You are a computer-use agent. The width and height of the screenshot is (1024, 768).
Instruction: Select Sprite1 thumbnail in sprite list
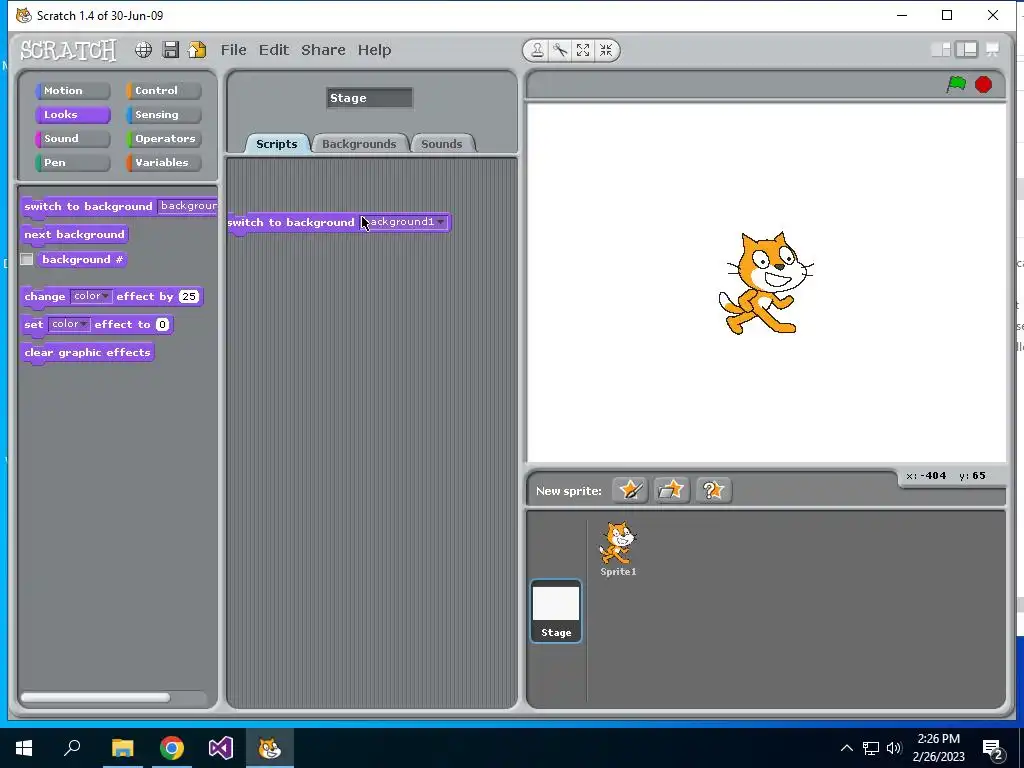[x=618, y=549]
